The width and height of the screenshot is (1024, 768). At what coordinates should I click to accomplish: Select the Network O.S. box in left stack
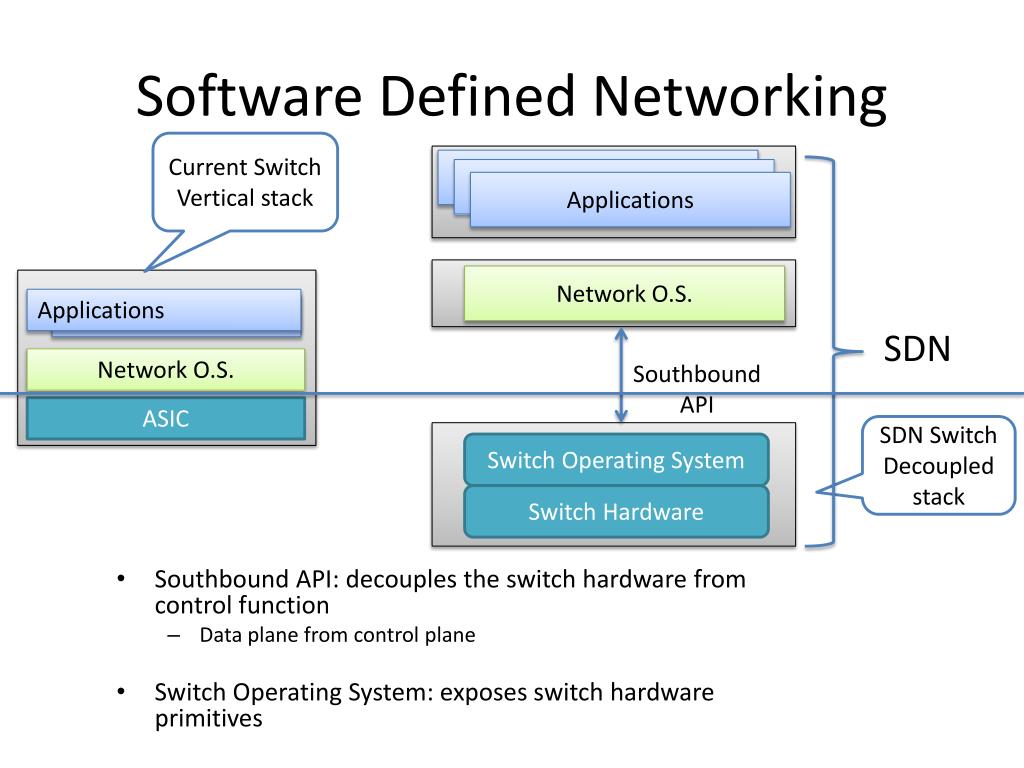(165, 370)
